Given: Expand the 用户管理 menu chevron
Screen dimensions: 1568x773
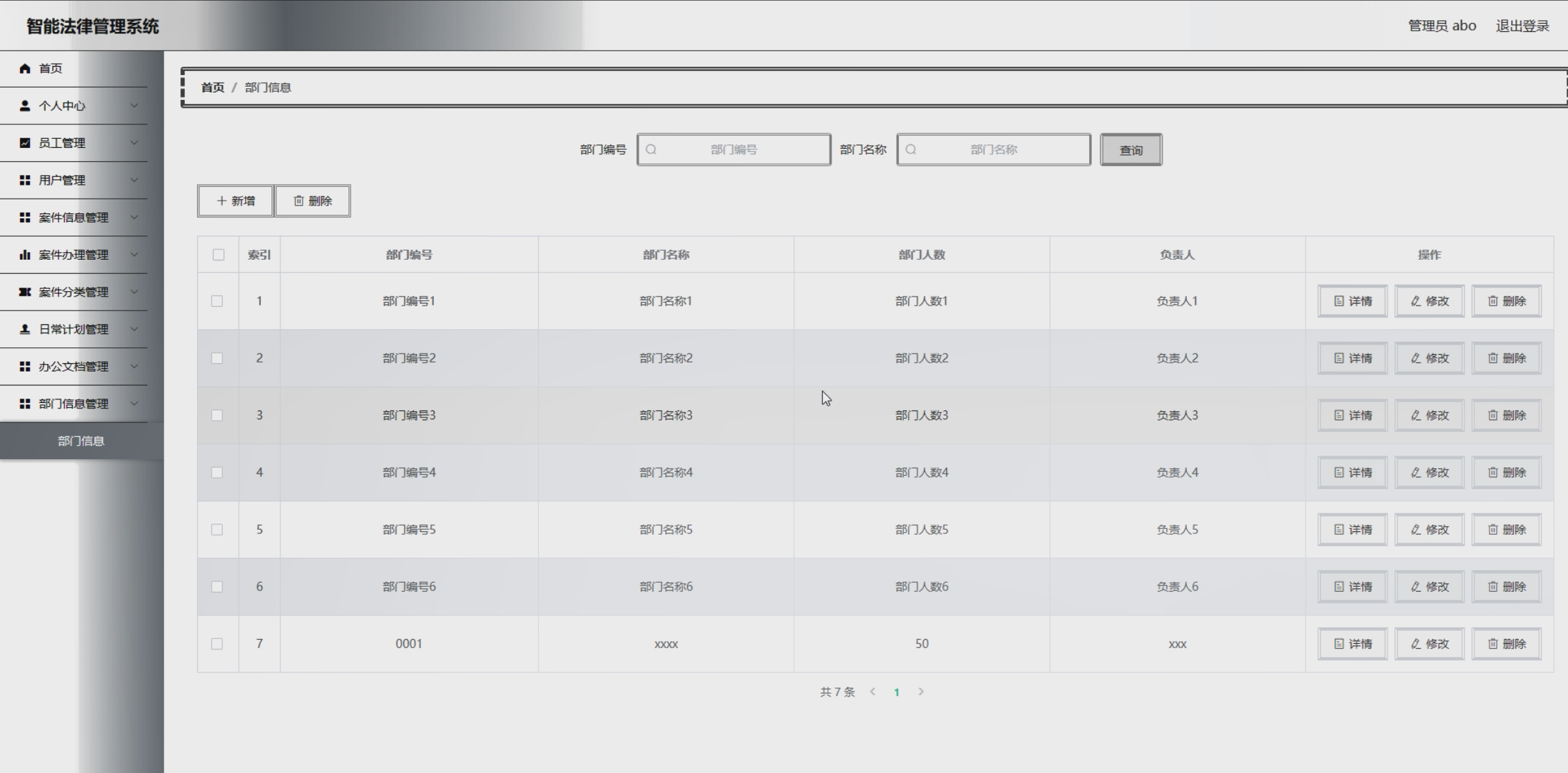Looking at the screenshot, I should [x=134, y=180].
